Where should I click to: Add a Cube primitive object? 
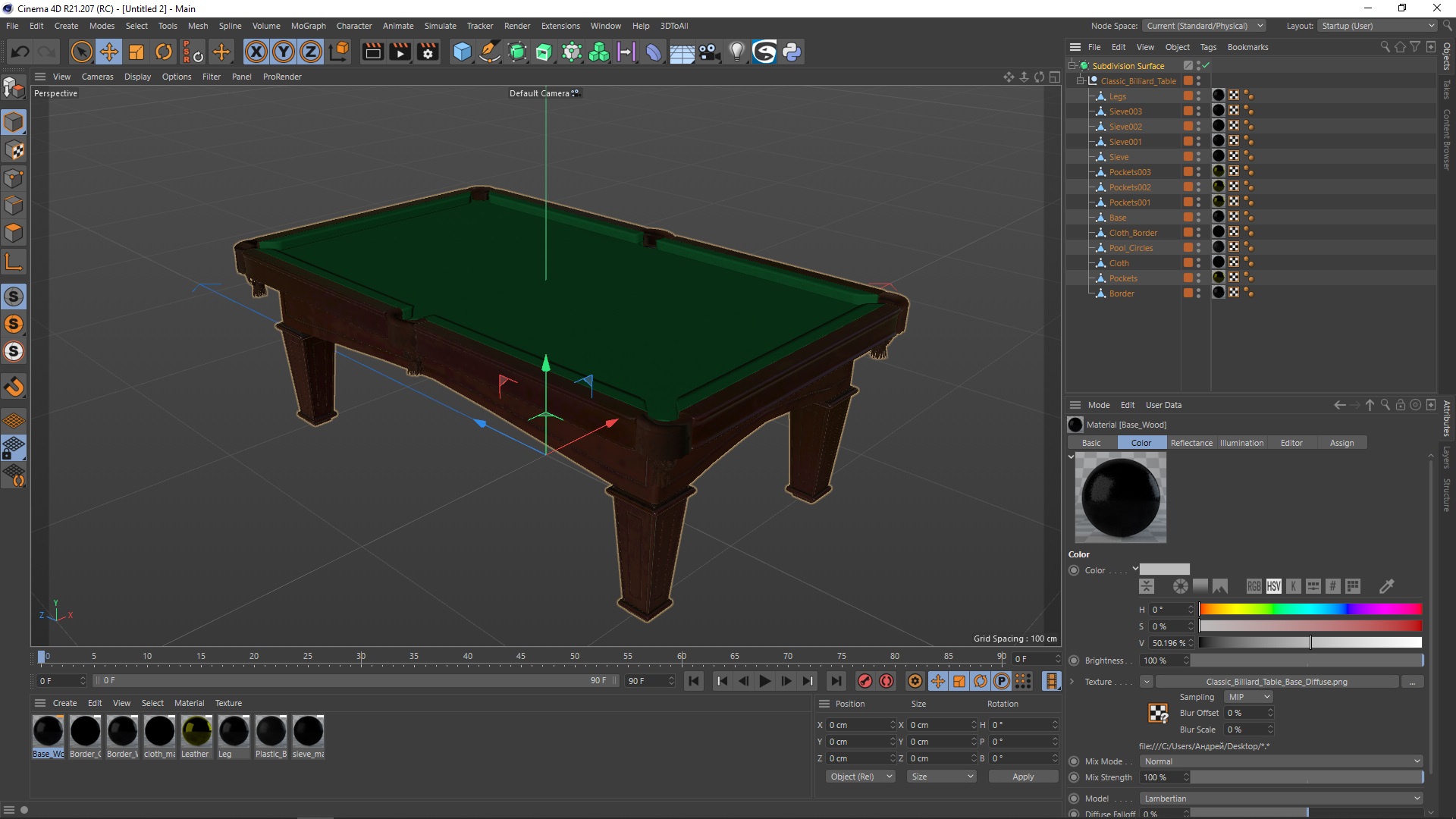pyautogui.click(x=462, y=52)
